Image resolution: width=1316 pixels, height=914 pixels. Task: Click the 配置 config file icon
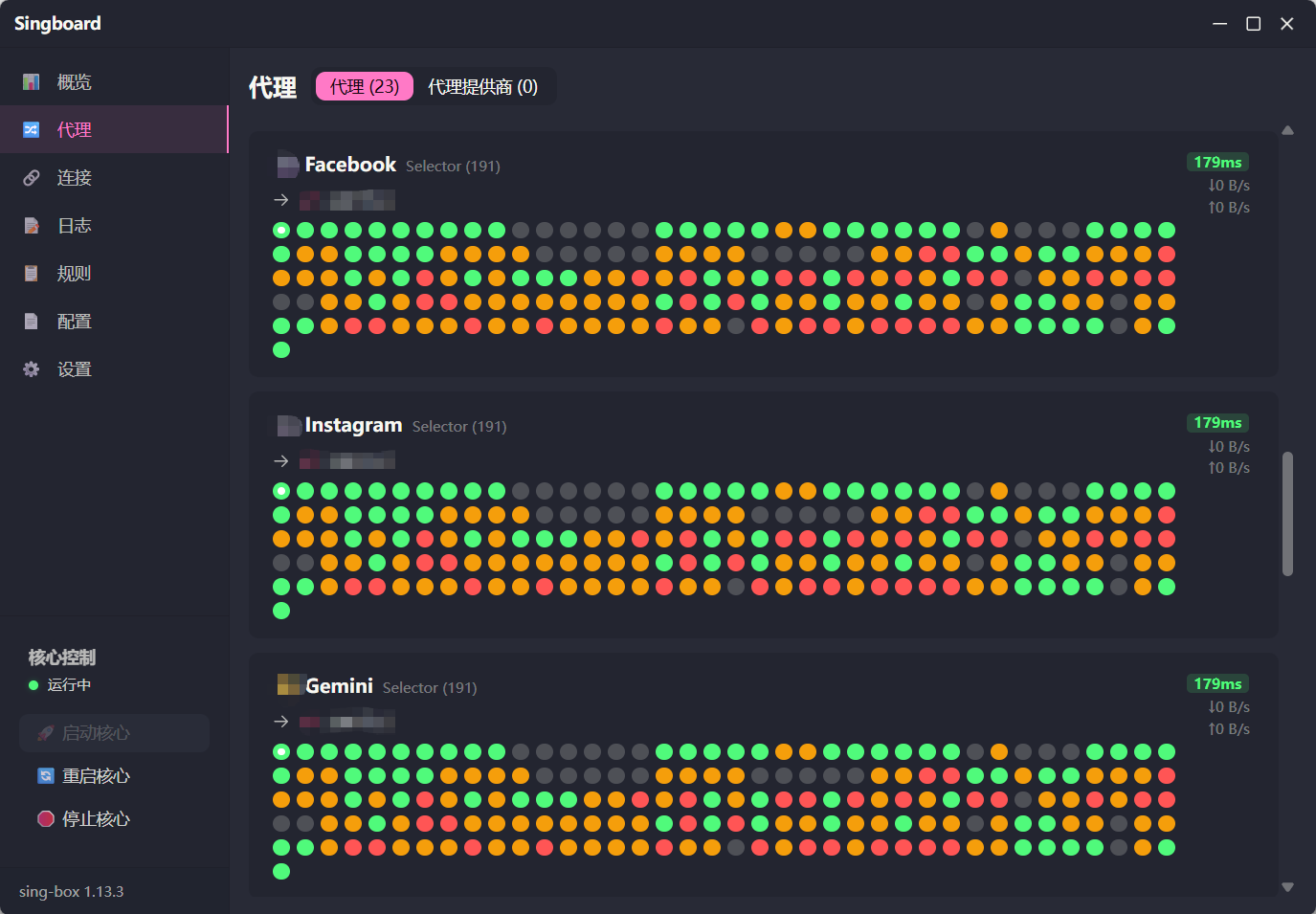[32, 322]
